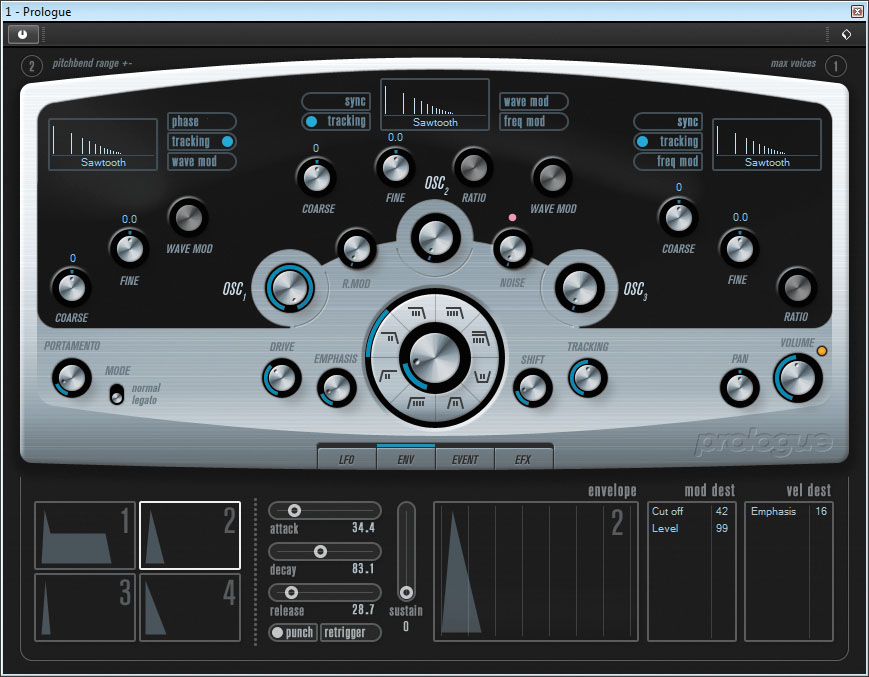The image size is (869, 677).
Task: Select envelope 3 thumbnail
Action: coord(85,607)
